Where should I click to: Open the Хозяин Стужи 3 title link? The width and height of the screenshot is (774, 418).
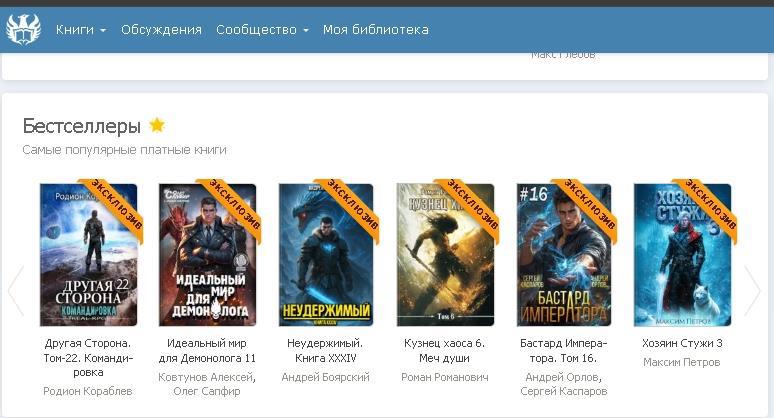[682, 343]
